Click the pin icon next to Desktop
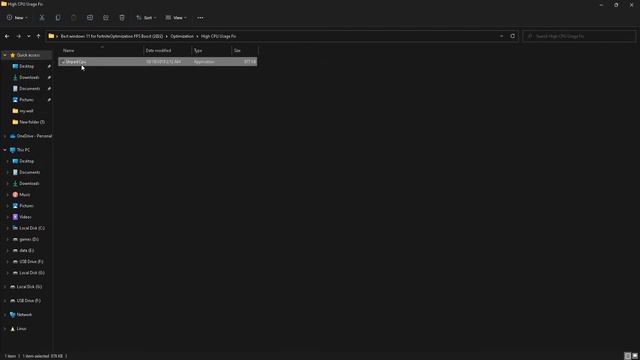The width and height of the screenshot is (640, 360). click(49, 66)
